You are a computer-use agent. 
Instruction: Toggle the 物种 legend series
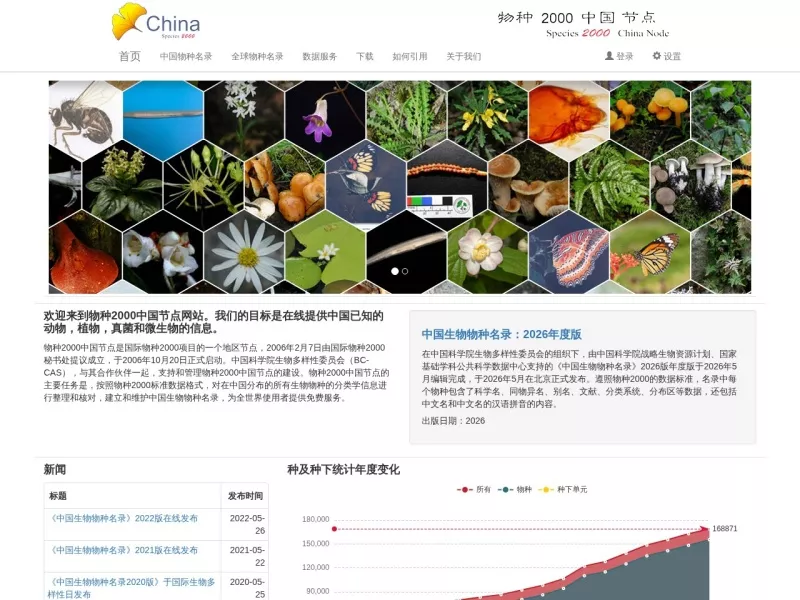click(515, 489)
